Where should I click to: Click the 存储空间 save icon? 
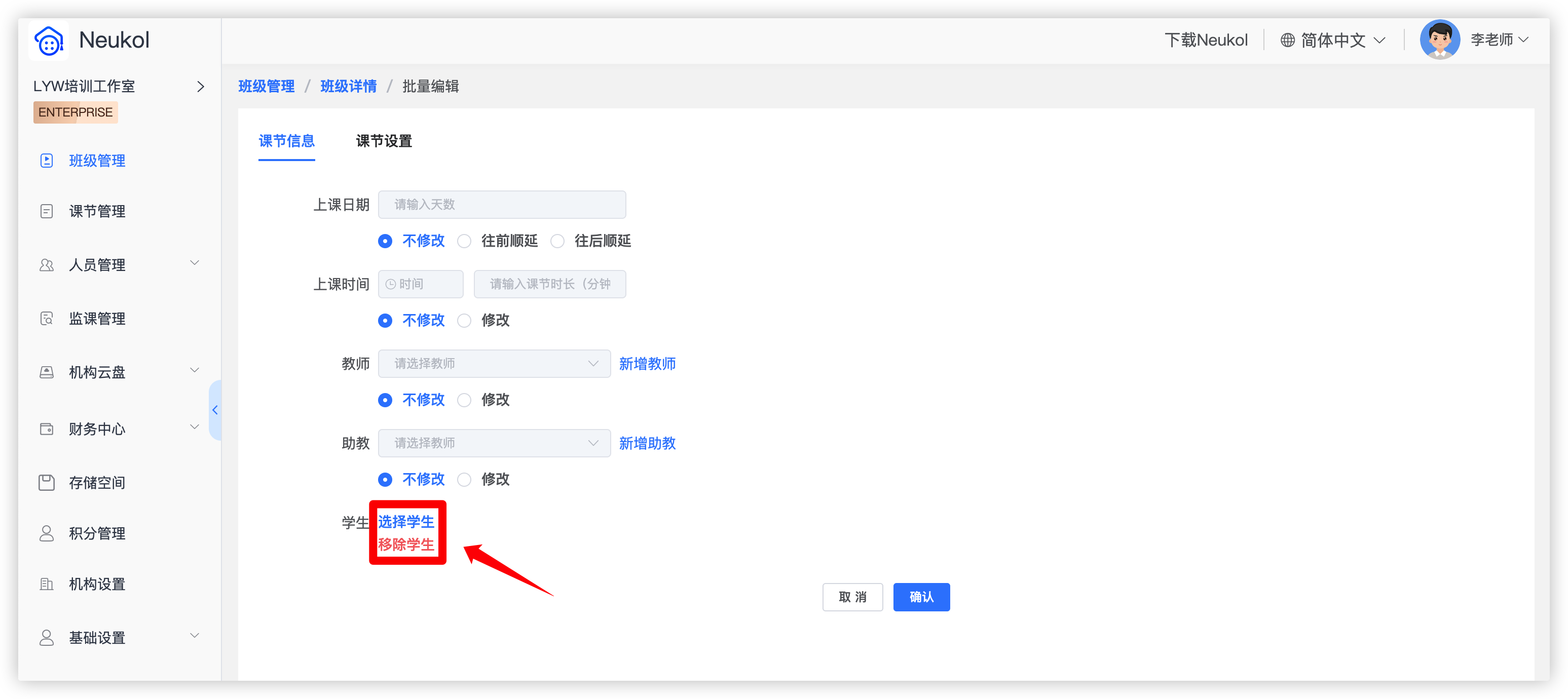click(x=46, y=482)
